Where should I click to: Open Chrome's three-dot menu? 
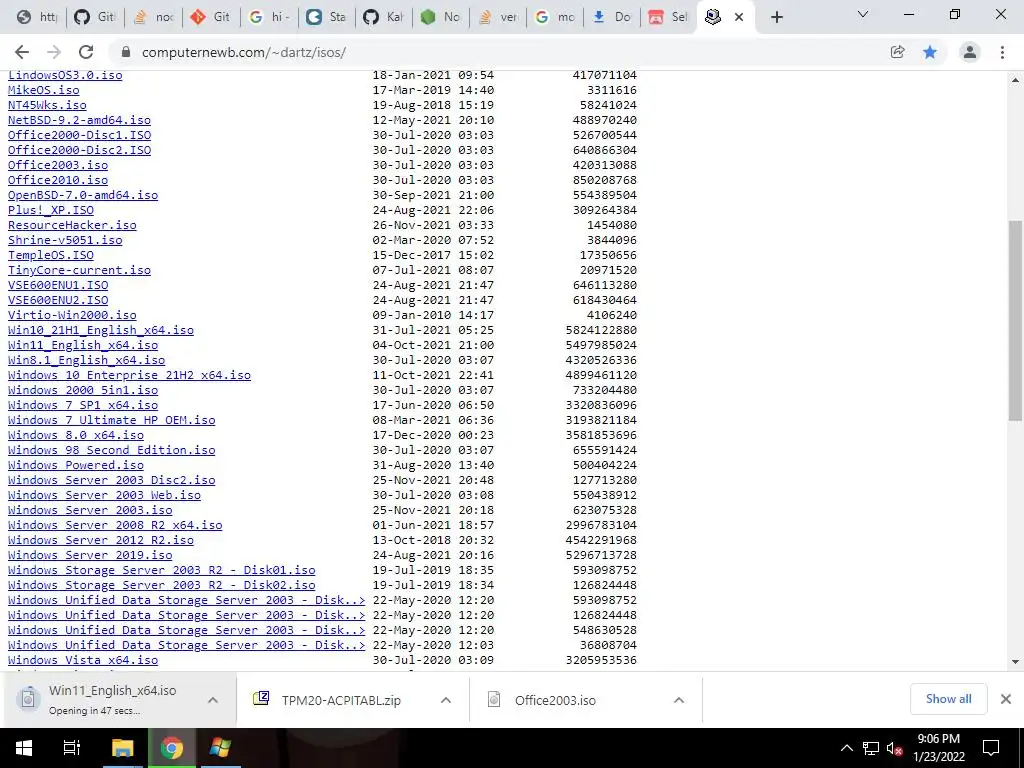pos(1002,52)
